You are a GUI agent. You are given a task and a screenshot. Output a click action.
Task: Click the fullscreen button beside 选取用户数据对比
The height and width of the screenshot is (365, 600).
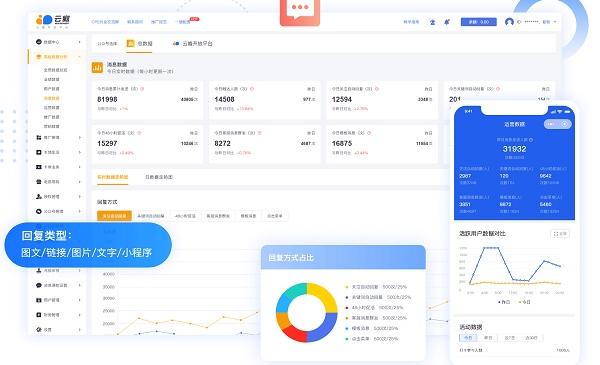click(560, 233)
